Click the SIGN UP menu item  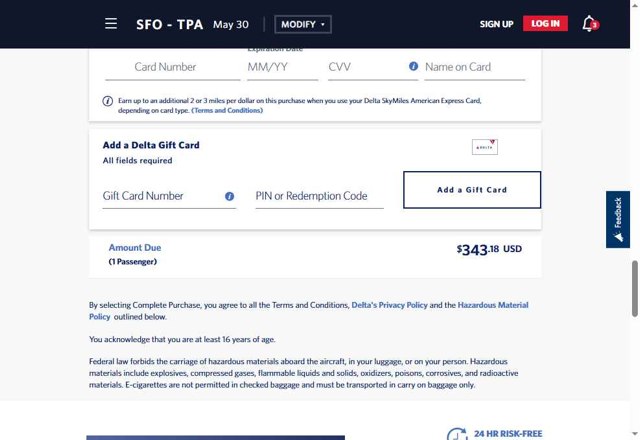coord(496,24)
